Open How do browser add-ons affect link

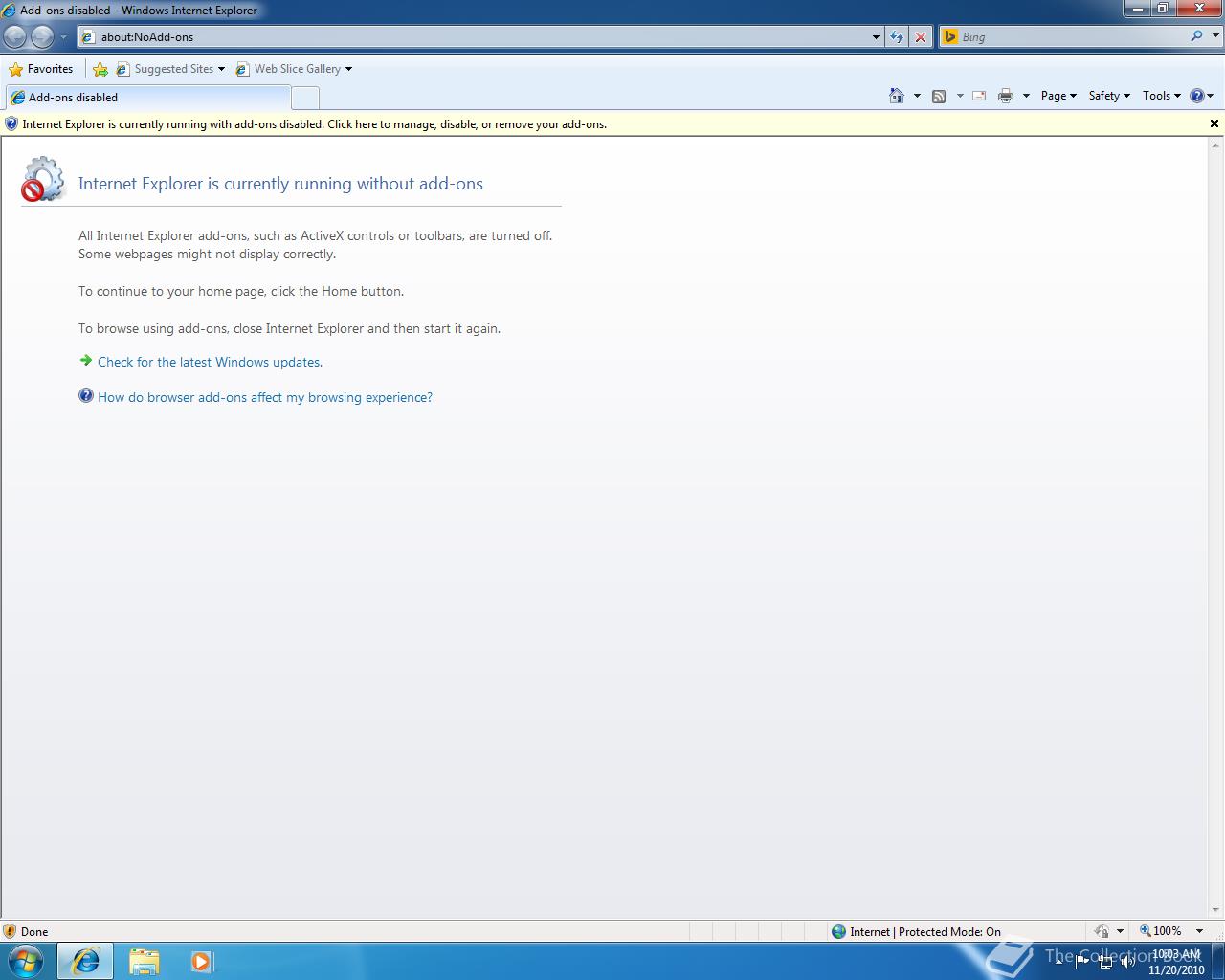[x=265, y=397]
